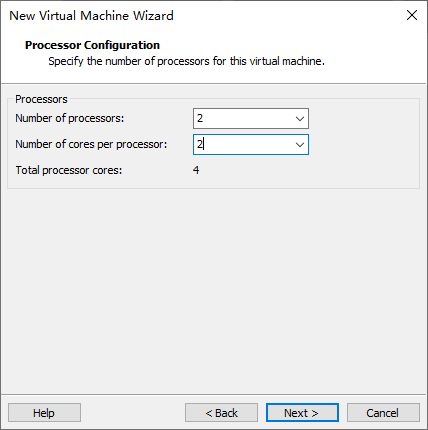Select the total cores value 4
428x430 pixels.
(196, 170)
